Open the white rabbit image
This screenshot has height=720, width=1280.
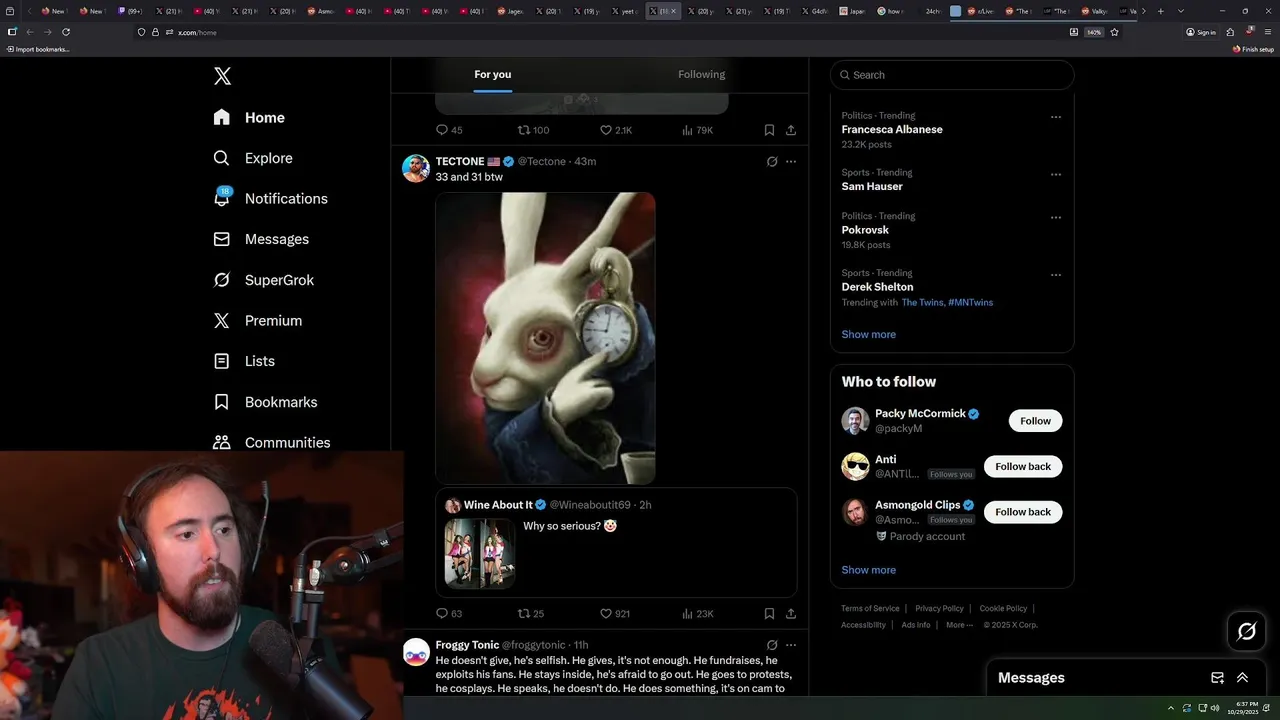[x=545, y=338]
